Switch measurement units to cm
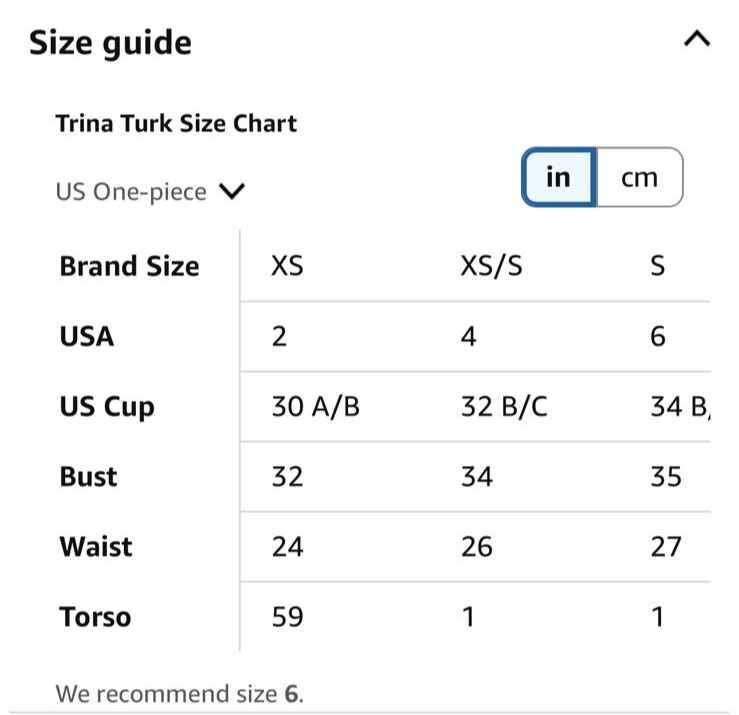This screenshot has width=739, height=715. (x=640, y=177)
